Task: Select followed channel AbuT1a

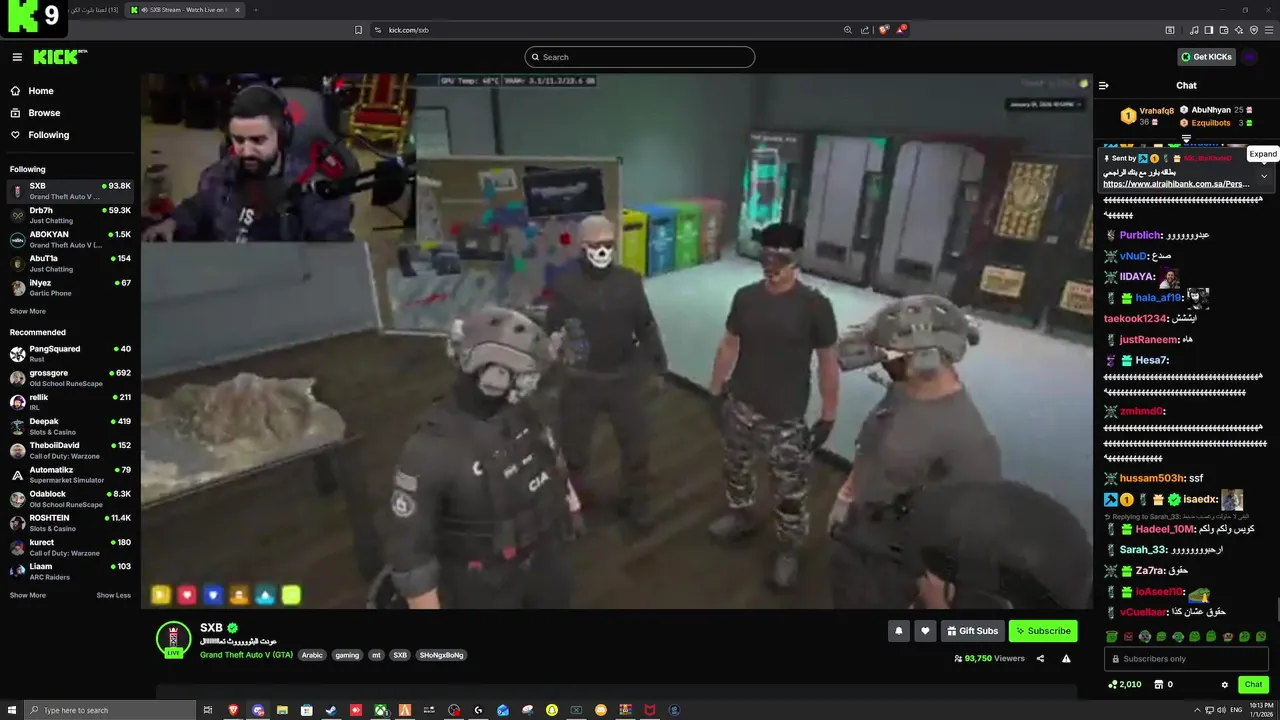Action: pos(70,263)
